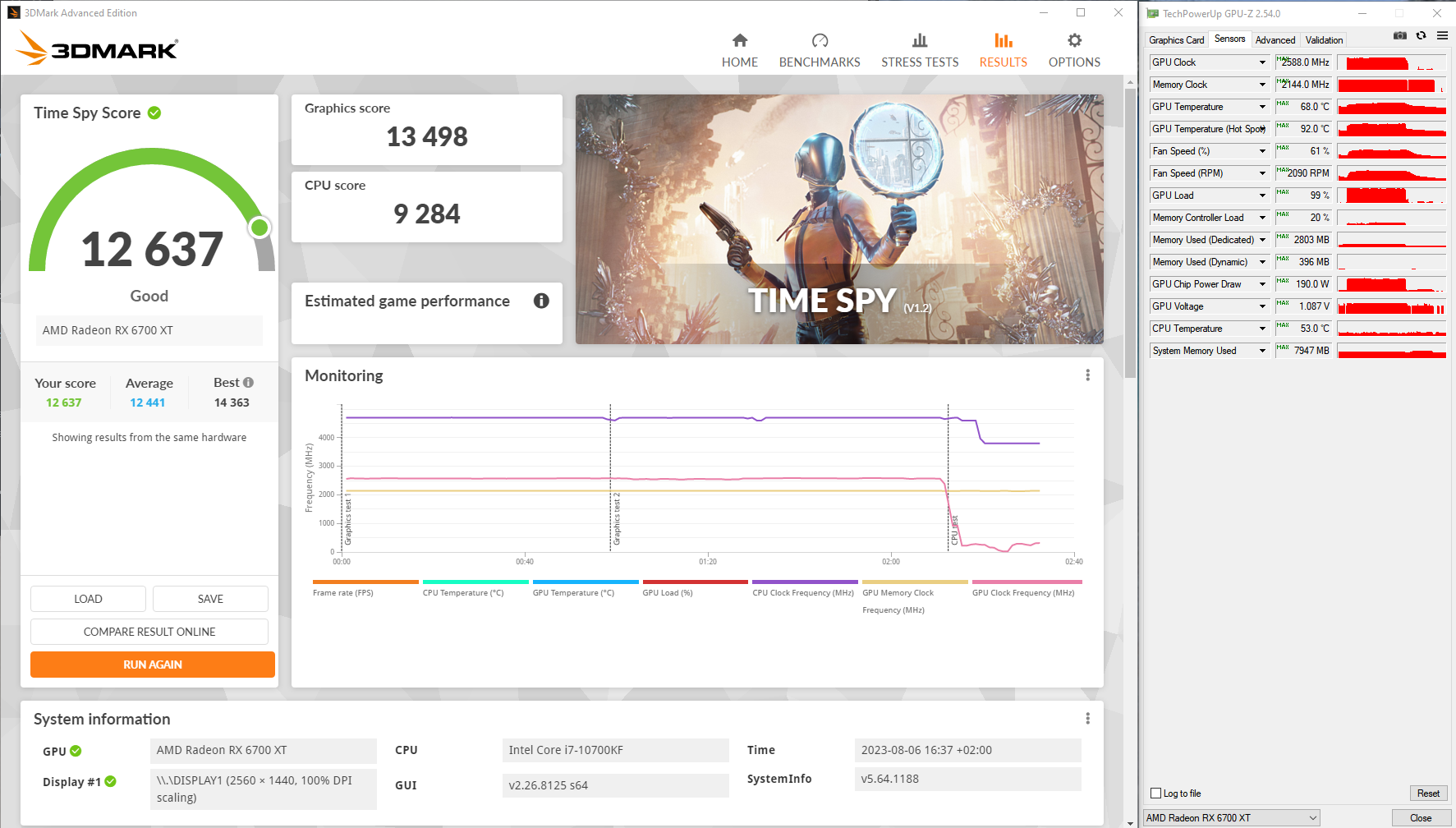Screen dimensions: 1456x828
Task: Go to the HOME section
Action: tap(740, 51)
